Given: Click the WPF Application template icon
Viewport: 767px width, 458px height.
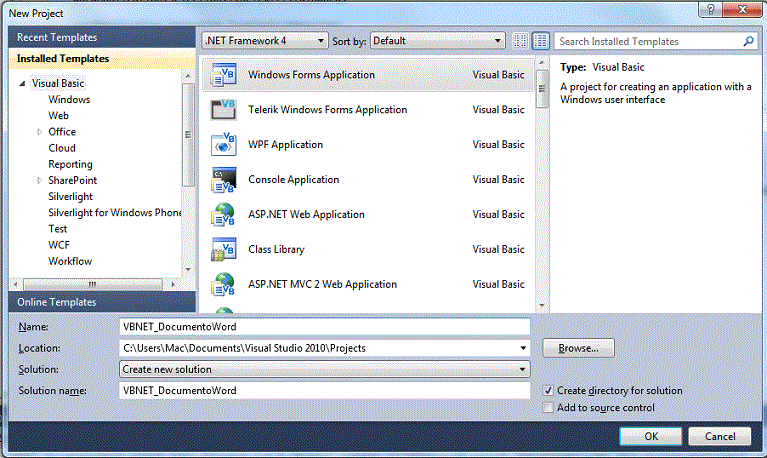Looking at the screenshot, I should click(x=222, y=145).
